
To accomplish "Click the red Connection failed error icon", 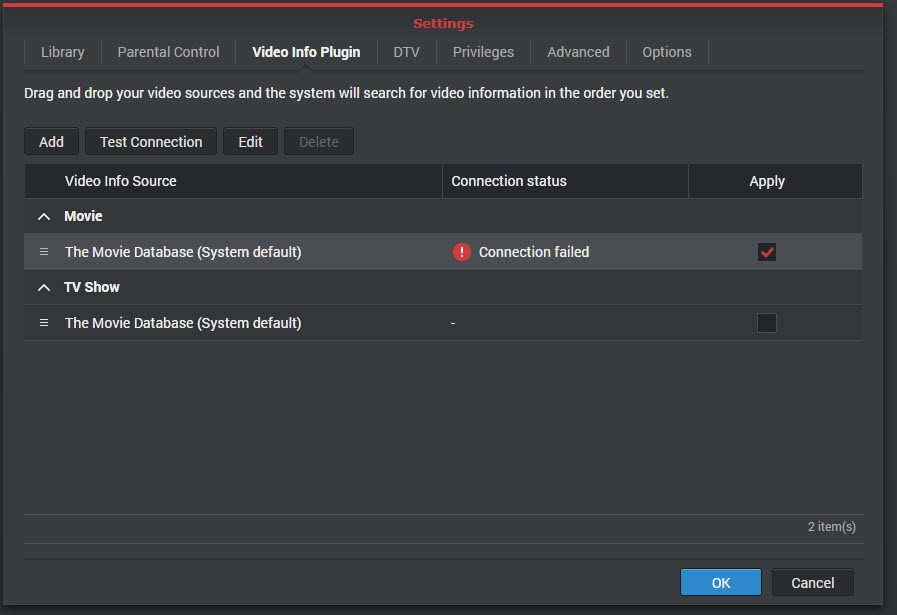I will click(461, 252).
